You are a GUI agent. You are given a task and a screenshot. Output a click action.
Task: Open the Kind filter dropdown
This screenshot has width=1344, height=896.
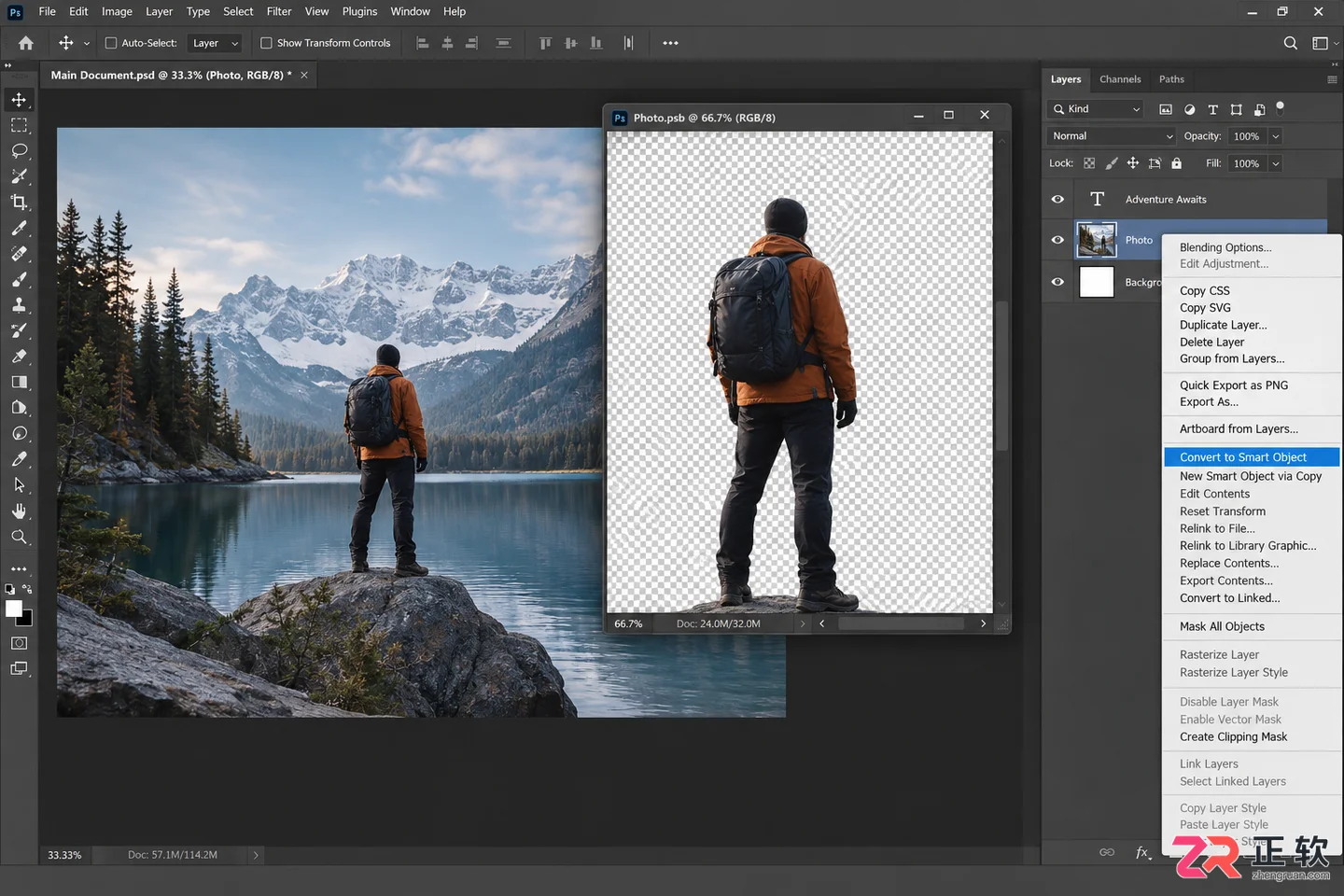[1096, 109]
